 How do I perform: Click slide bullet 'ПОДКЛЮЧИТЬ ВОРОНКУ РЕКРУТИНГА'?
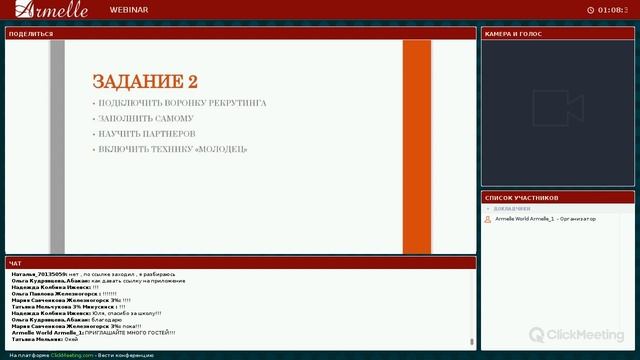click(x=182, y=103)
